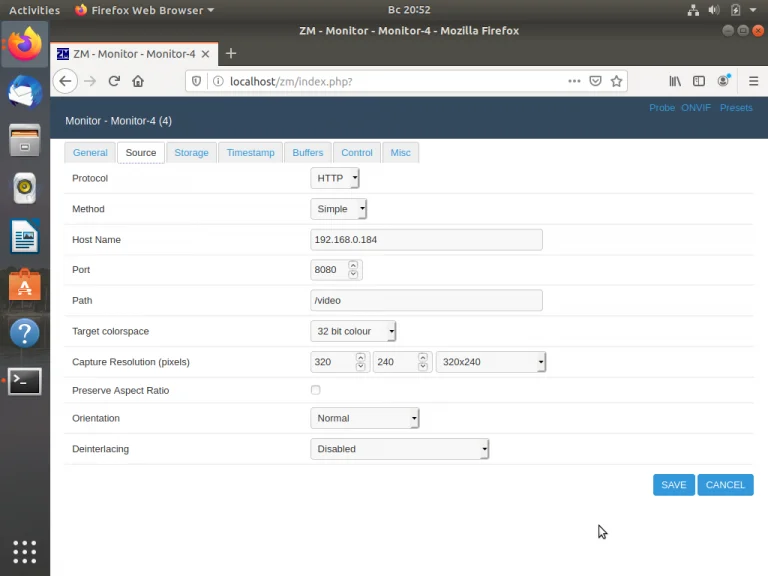Switch to the Storage tab
768x576 pixels.
(192, 152)
